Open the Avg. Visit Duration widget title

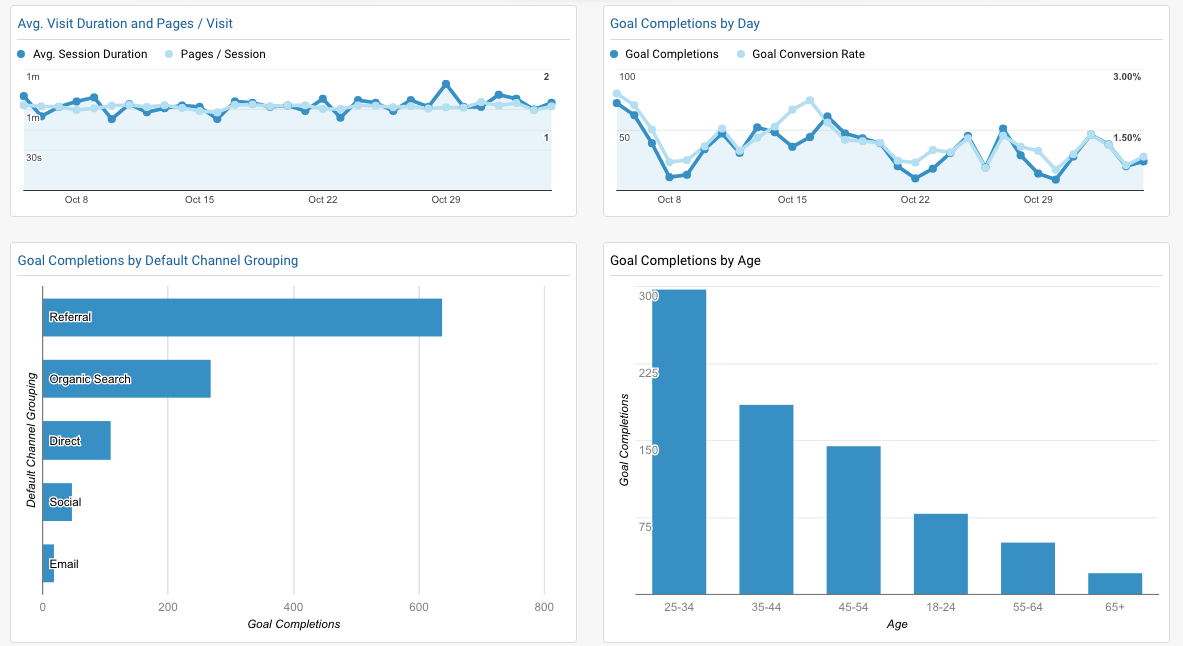(125, 23)
